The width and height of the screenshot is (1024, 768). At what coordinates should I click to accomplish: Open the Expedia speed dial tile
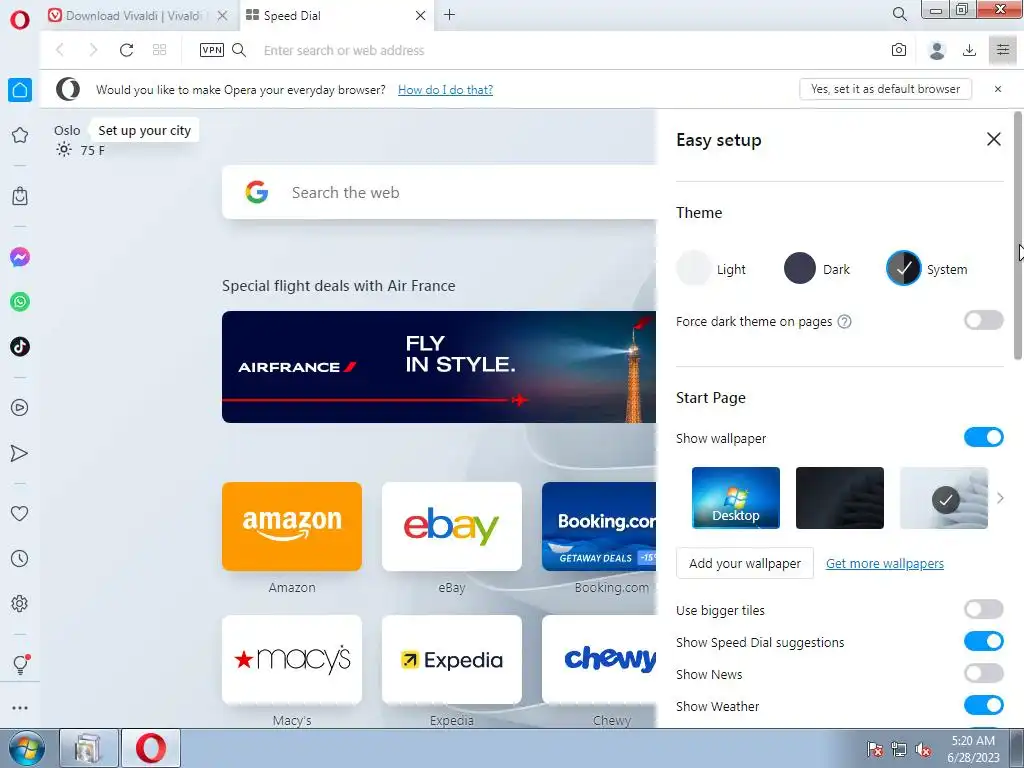pos(452,660)
